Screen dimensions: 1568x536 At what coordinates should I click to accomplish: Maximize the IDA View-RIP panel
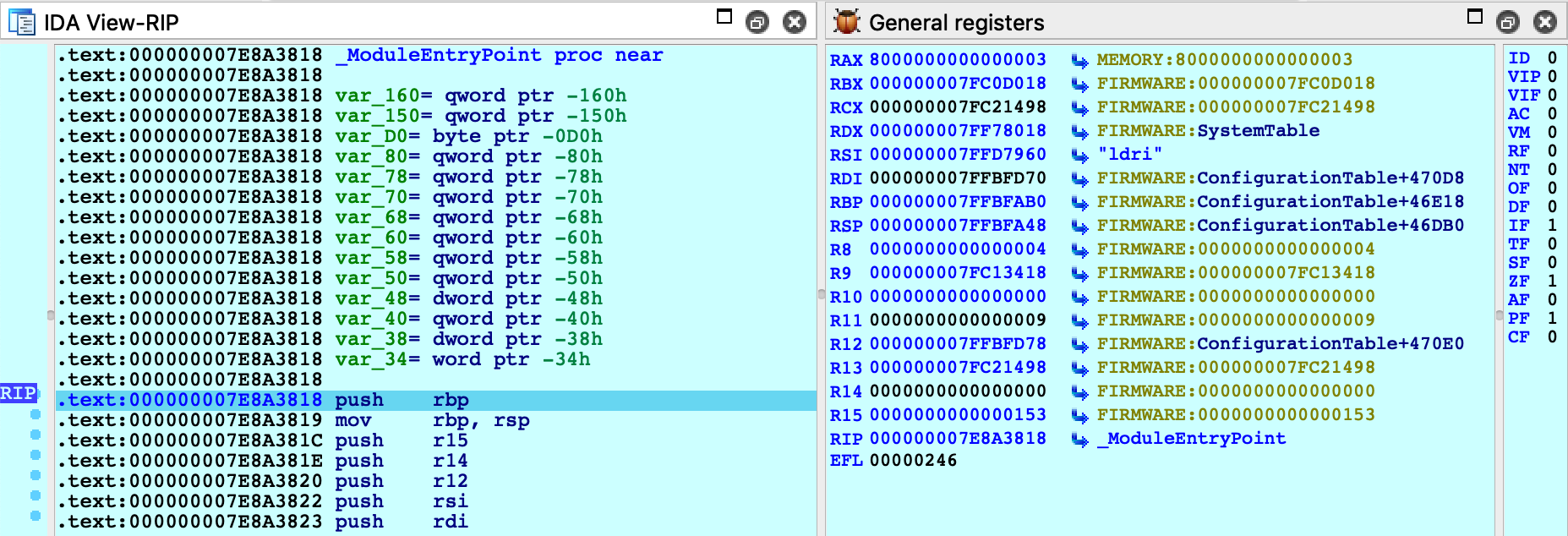pyautogui.click(x=724, y=17)
